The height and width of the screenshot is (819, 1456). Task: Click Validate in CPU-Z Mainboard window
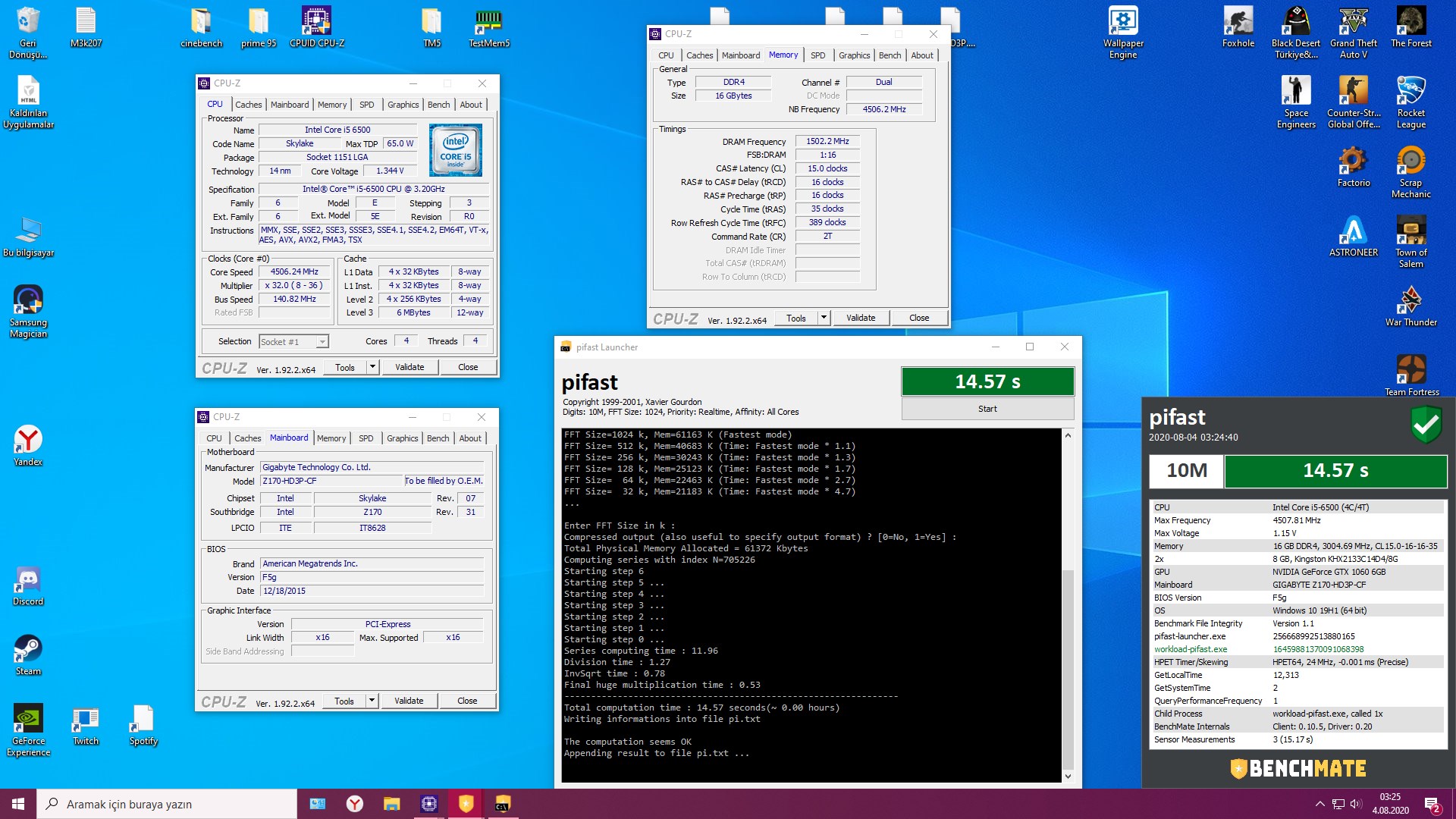(409, 701)
